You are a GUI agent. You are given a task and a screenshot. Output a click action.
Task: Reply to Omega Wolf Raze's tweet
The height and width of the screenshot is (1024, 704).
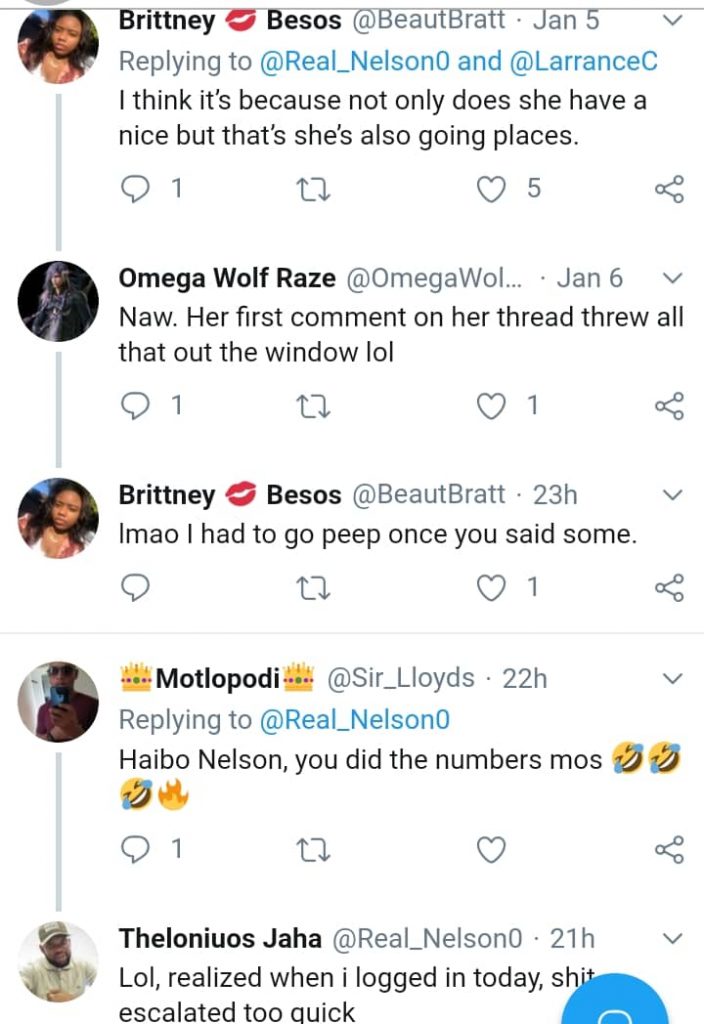click(134, 405)
